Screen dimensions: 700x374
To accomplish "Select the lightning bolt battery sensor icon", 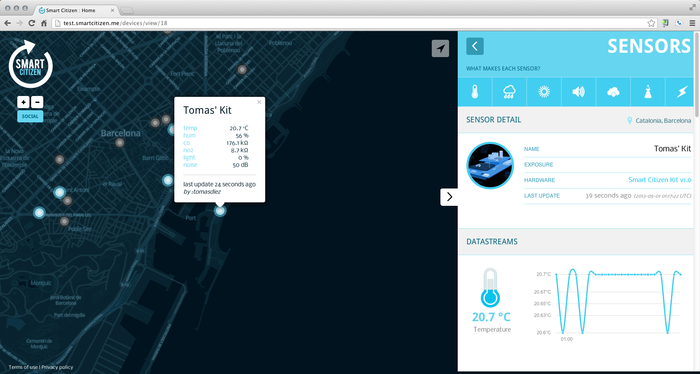I will point(682,92).
